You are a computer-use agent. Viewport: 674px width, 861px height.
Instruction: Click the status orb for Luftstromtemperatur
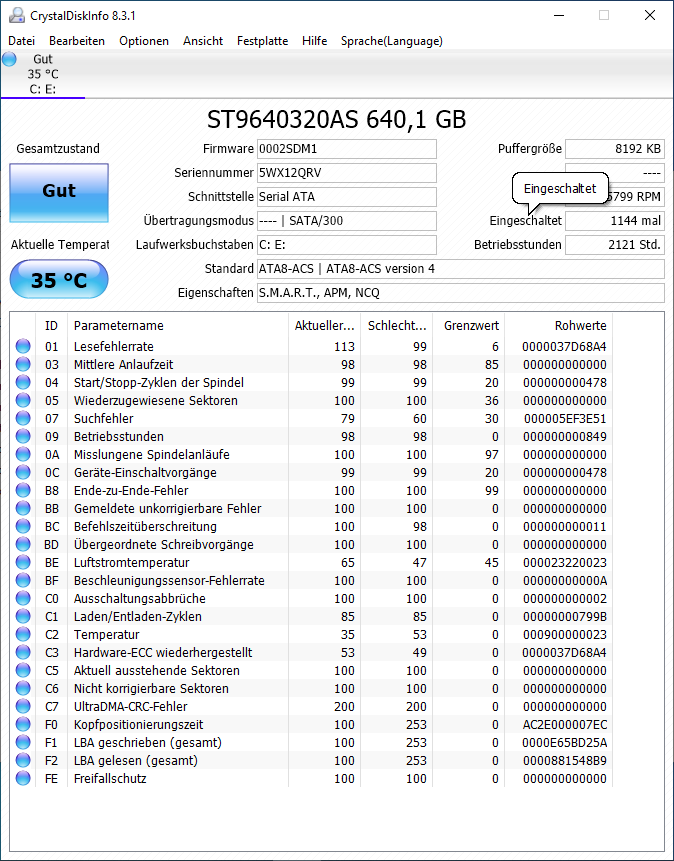(x=23, y=562)
